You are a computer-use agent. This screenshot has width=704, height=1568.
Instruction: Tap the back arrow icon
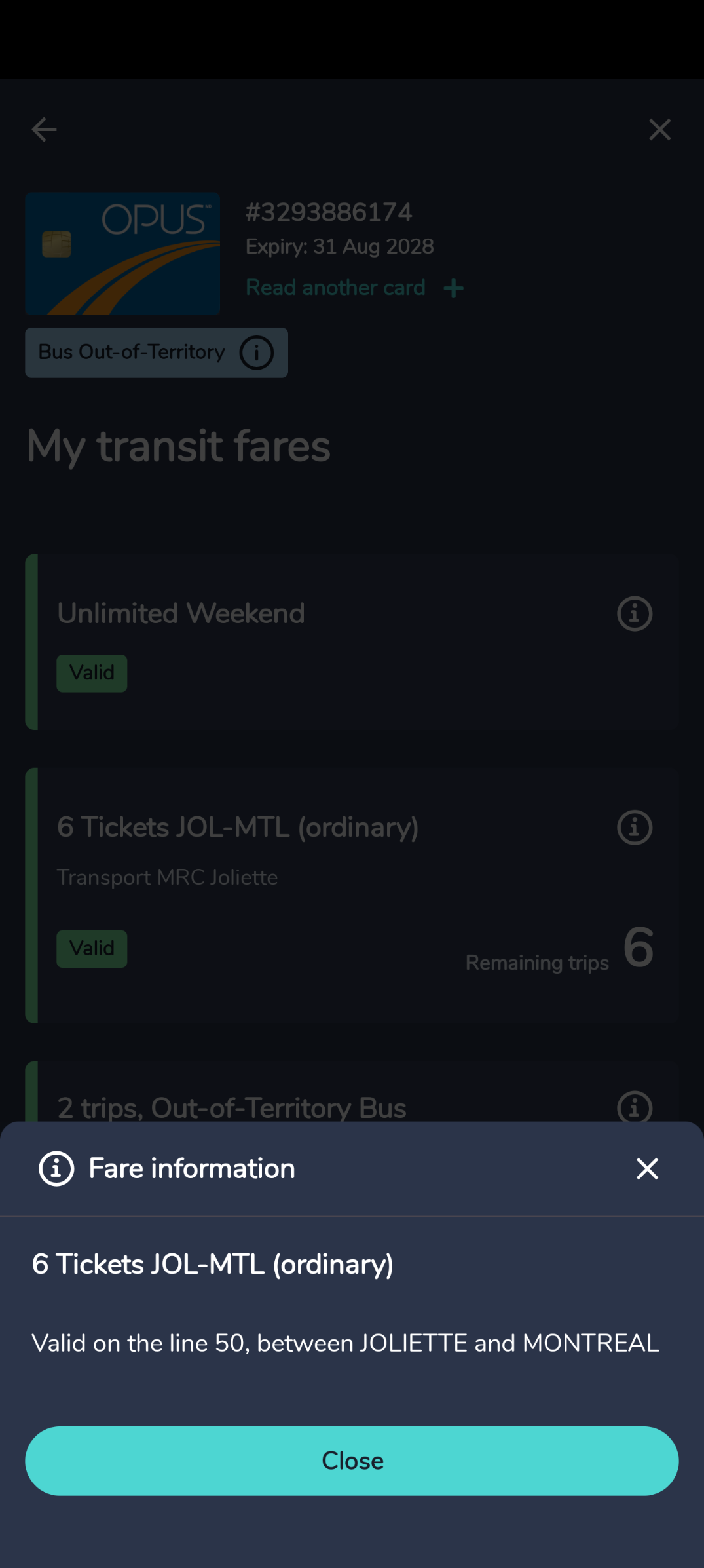pyautogui.click(x=45, y=130)
